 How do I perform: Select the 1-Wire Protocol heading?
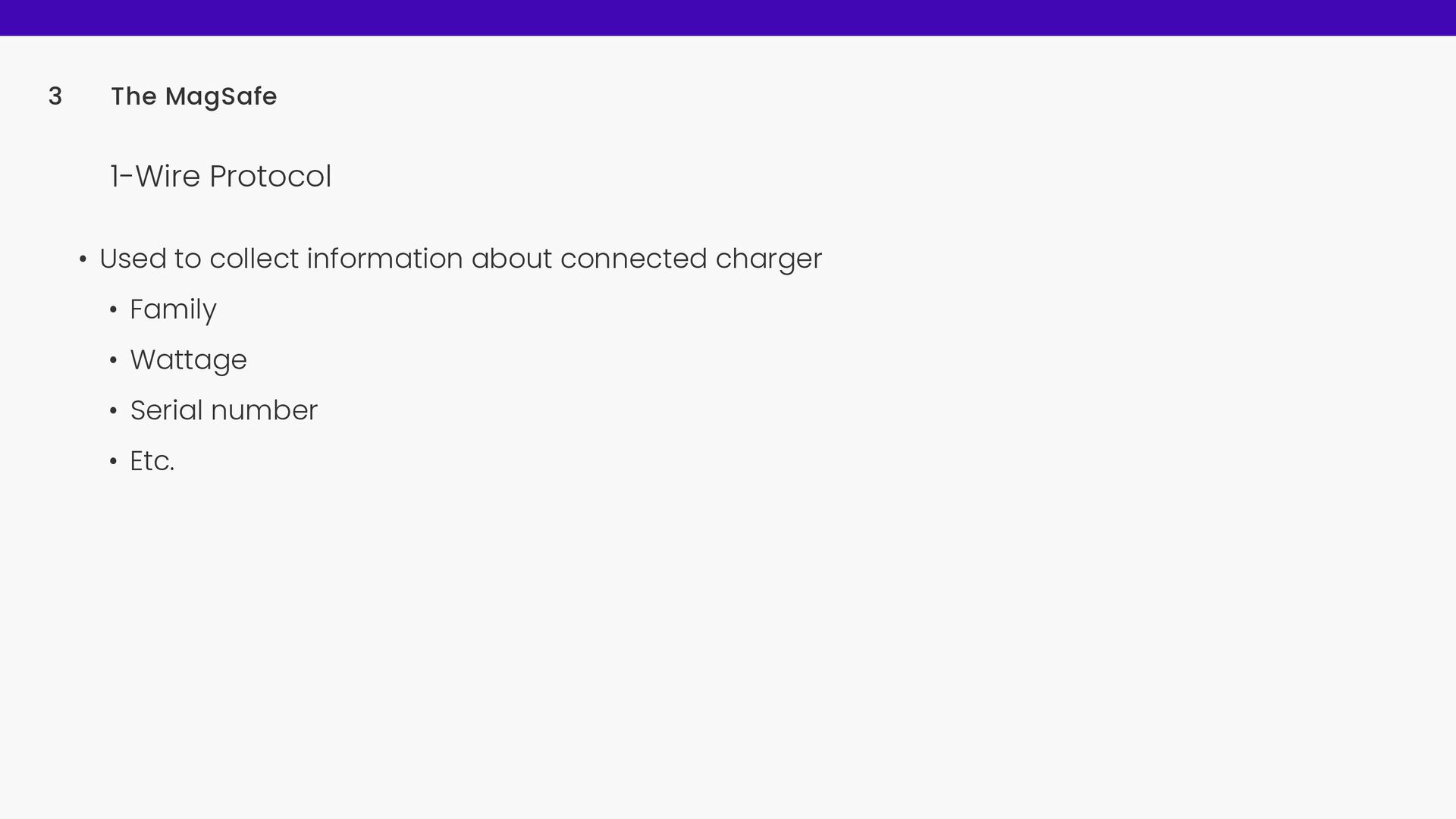[x=221, y=176]
